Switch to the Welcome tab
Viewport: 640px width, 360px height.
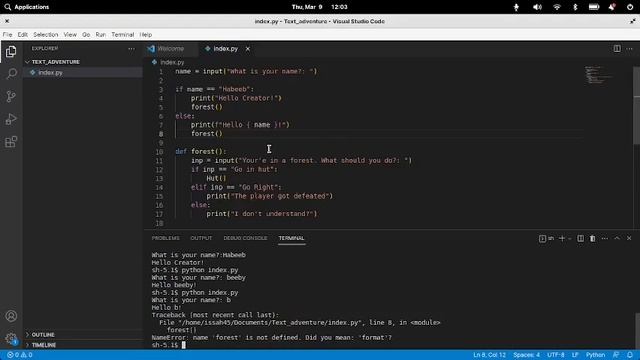point(171,49)
